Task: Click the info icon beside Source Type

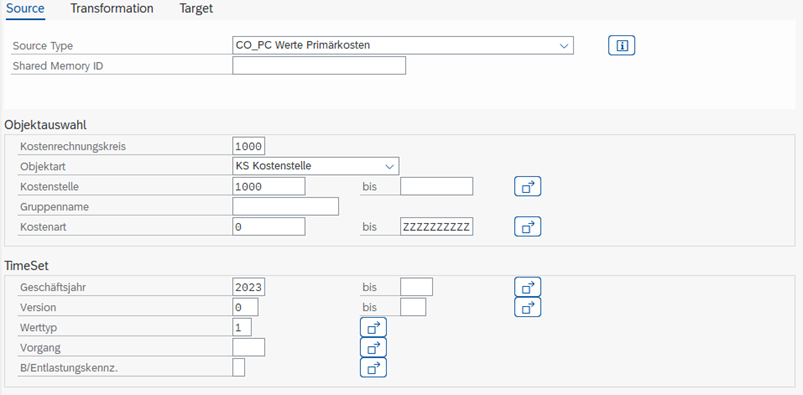Action: (x=621, y=46)
